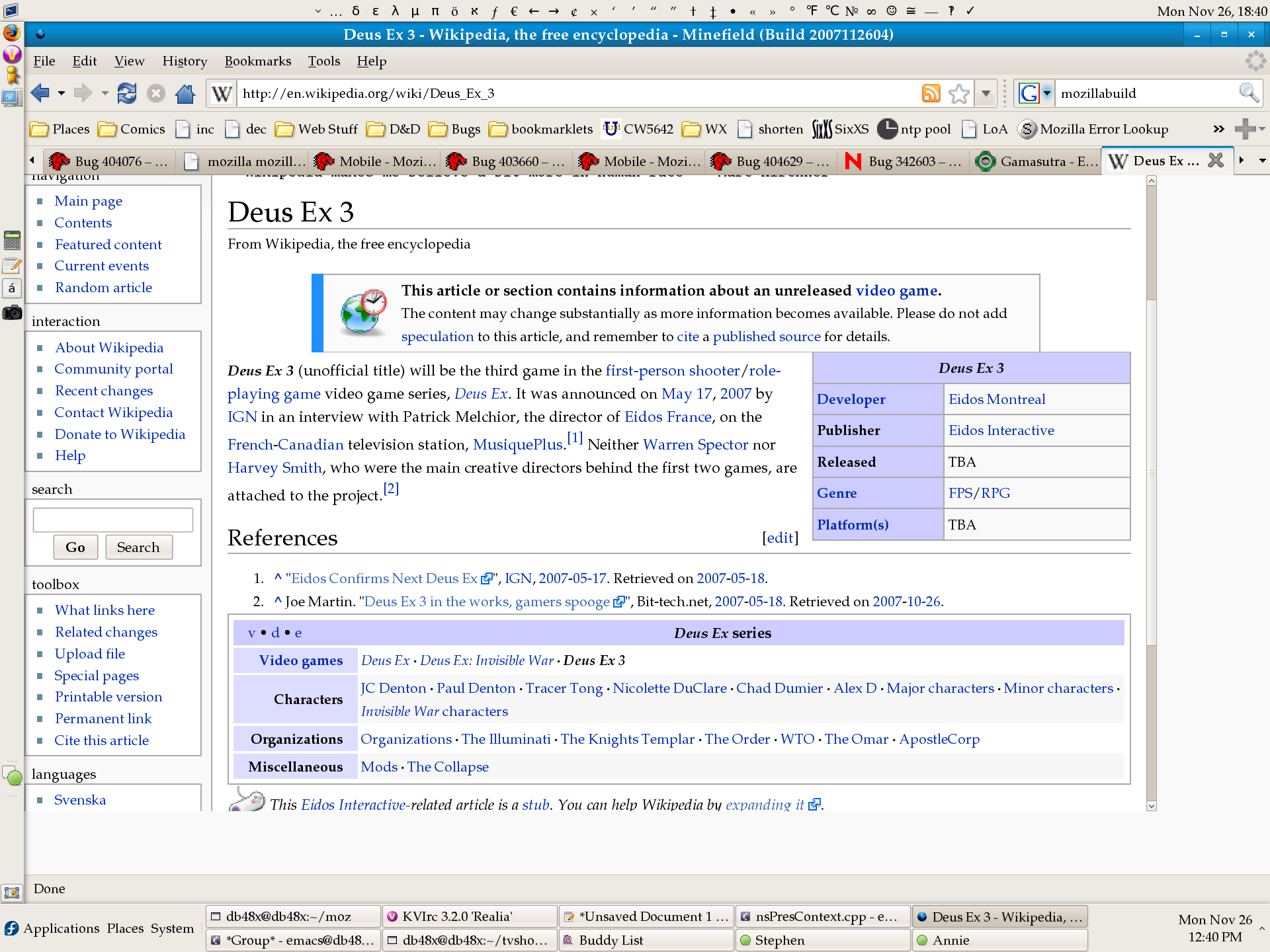This screenshot has height=952, width=1270.
Task: Open the text editor notepad icon in left panel
Action: [x=12, y=264]
